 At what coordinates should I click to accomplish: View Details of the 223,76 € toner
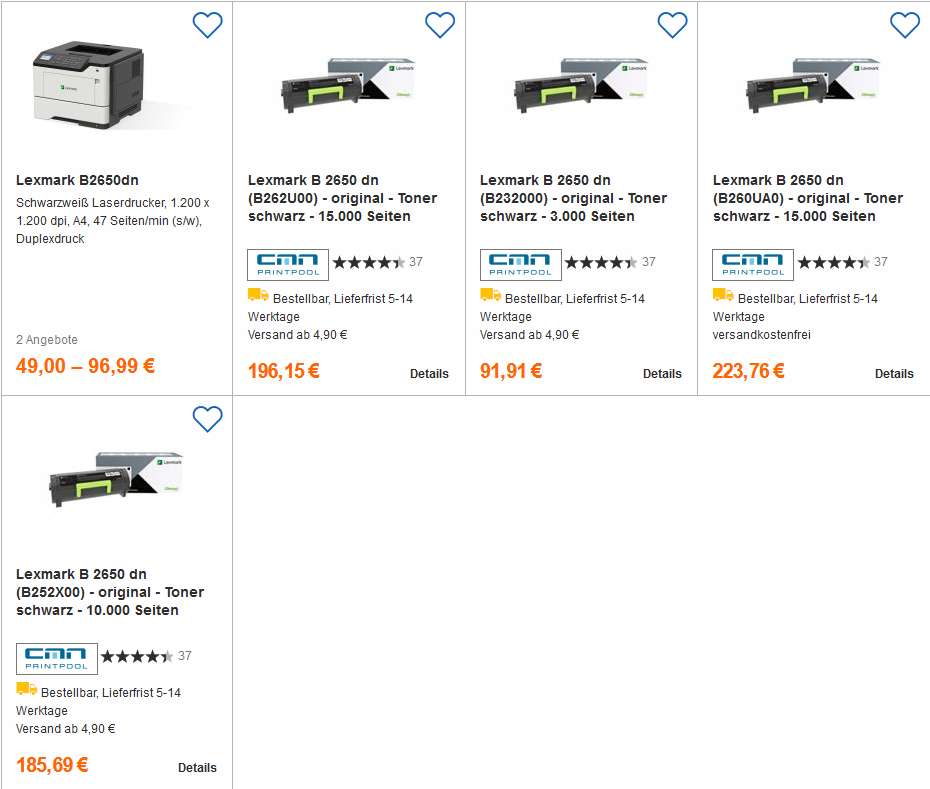(x=894, y=374)
